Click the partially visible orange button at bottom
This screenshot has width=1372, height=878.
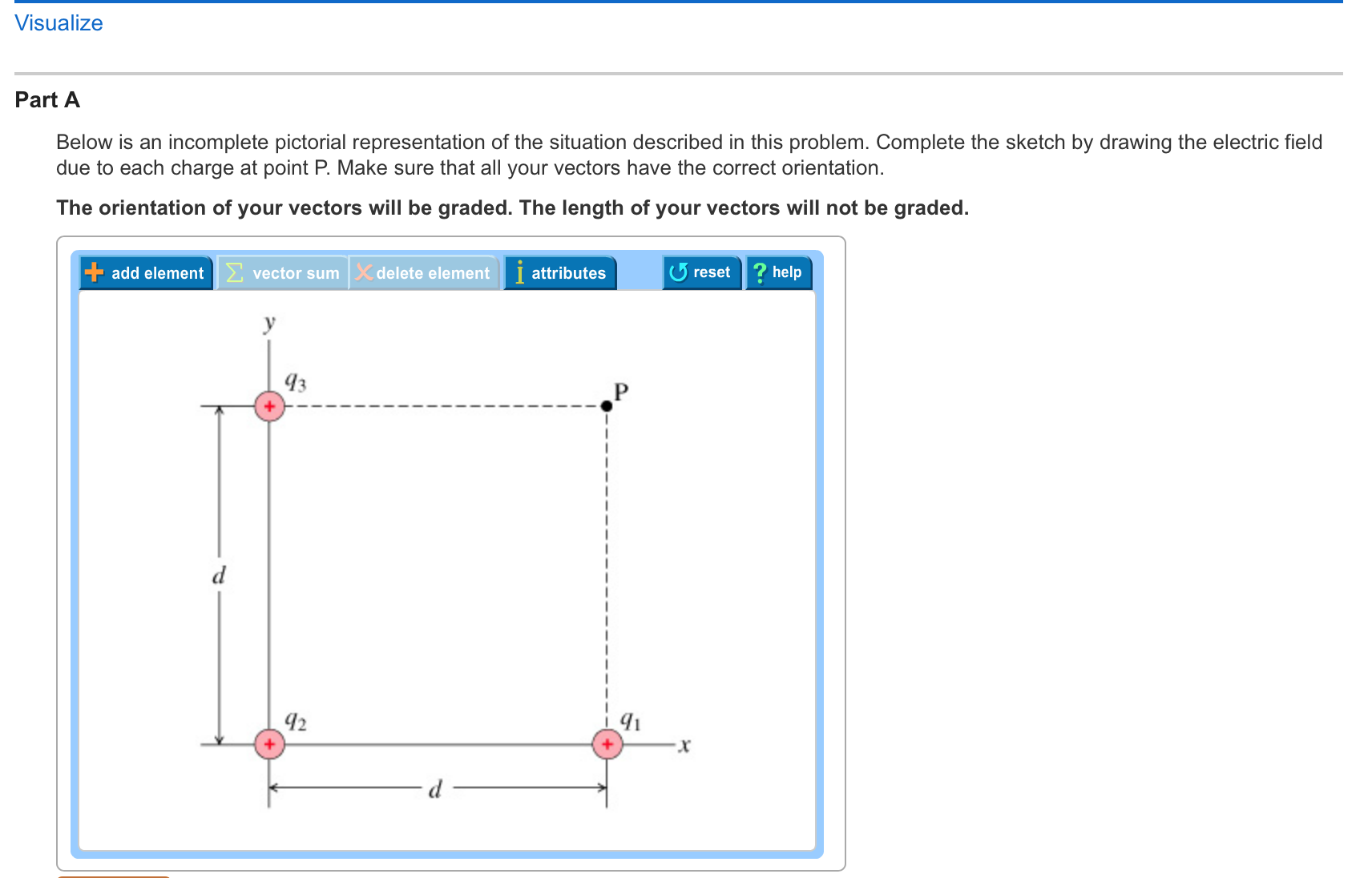(115, 875)
